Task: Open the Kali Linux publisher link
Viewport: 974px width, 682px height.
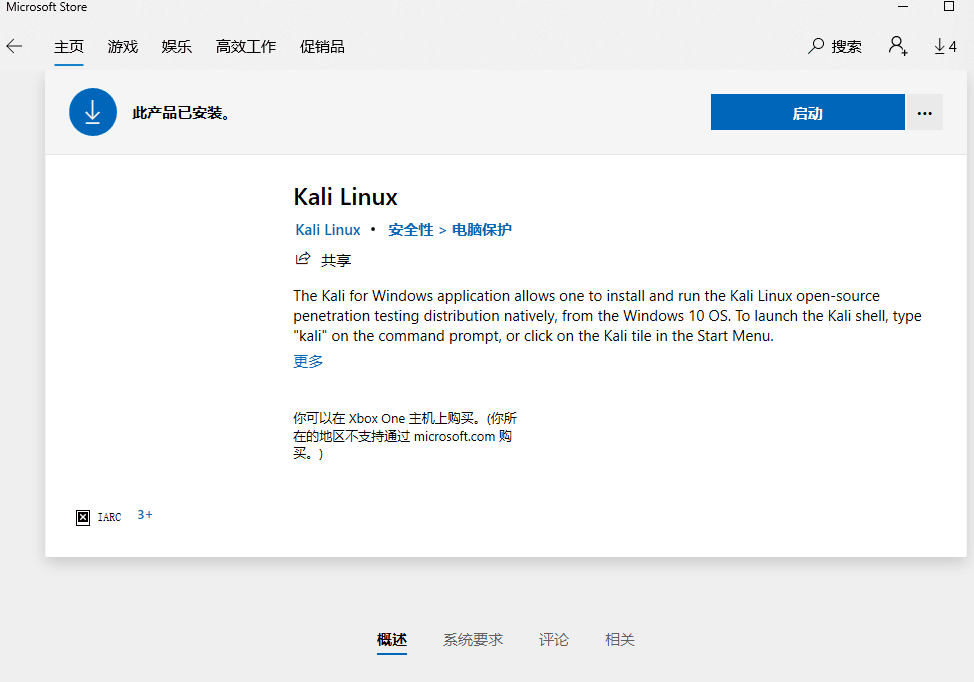Action: 328,230
